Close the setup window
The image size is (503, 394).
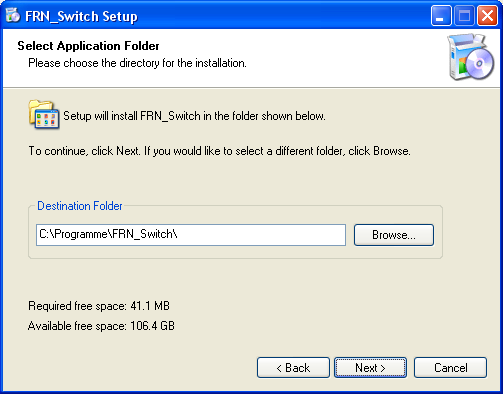(487, 16)
